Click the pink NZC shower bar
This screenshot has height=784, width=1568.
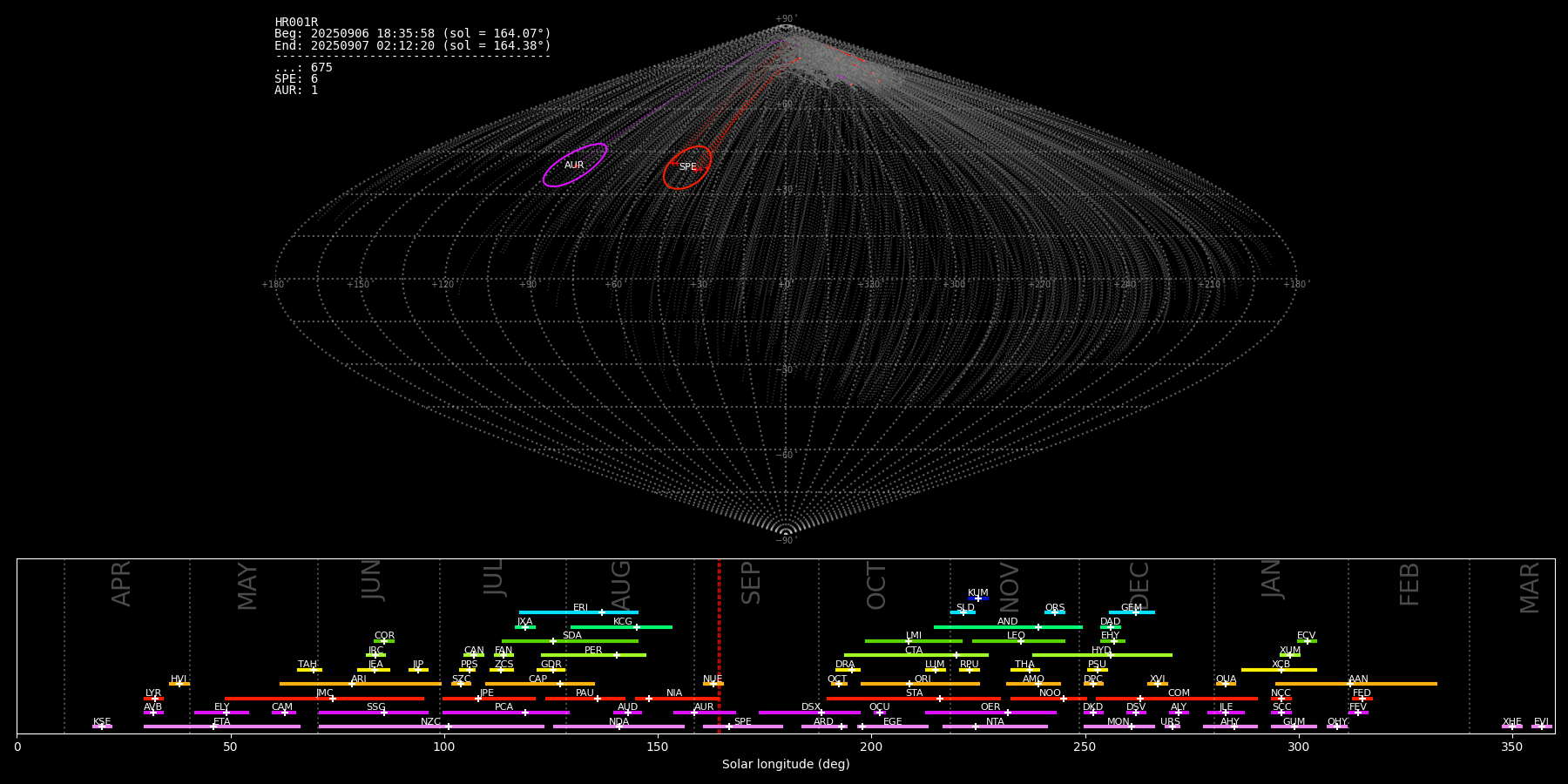pos(431,727)
